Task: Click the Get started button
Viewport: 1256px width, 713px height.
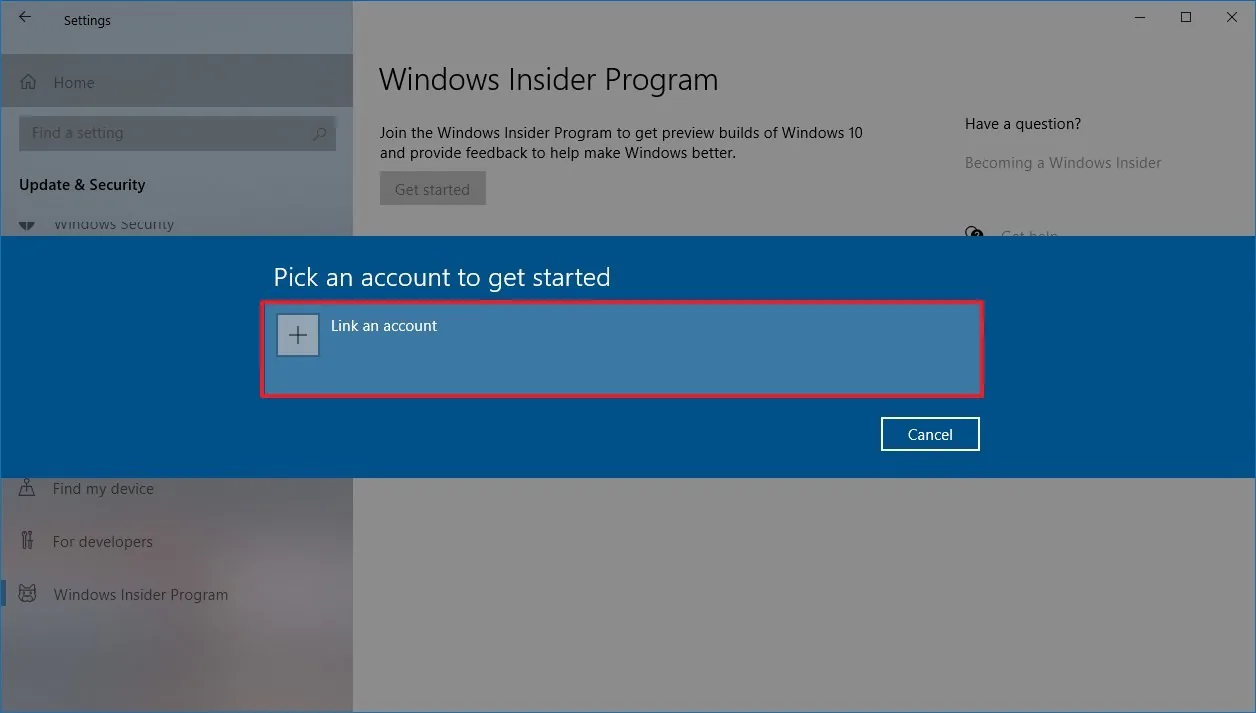Action: point(432,189)
